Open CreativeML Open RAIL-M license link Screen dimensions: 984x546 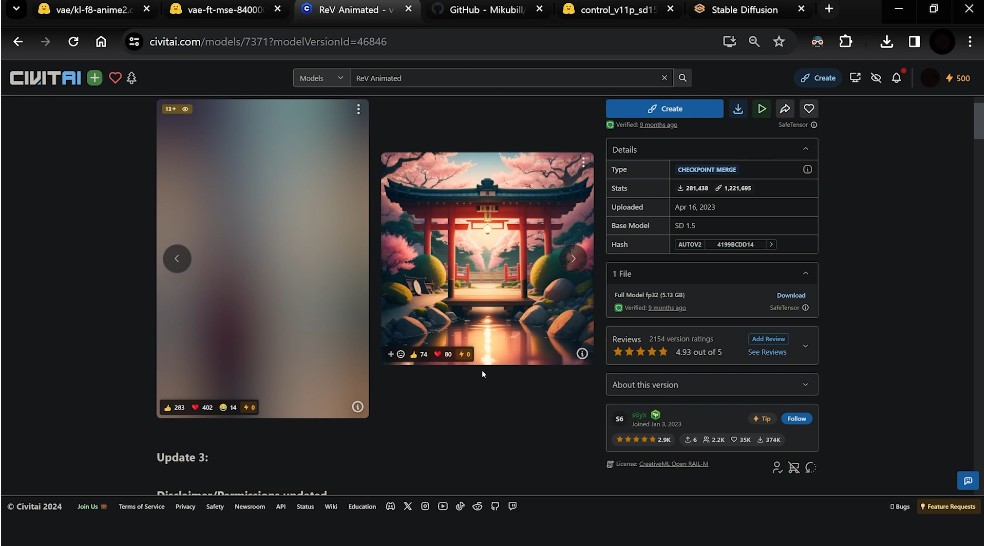pyautogui.click(x=673, y=464)
